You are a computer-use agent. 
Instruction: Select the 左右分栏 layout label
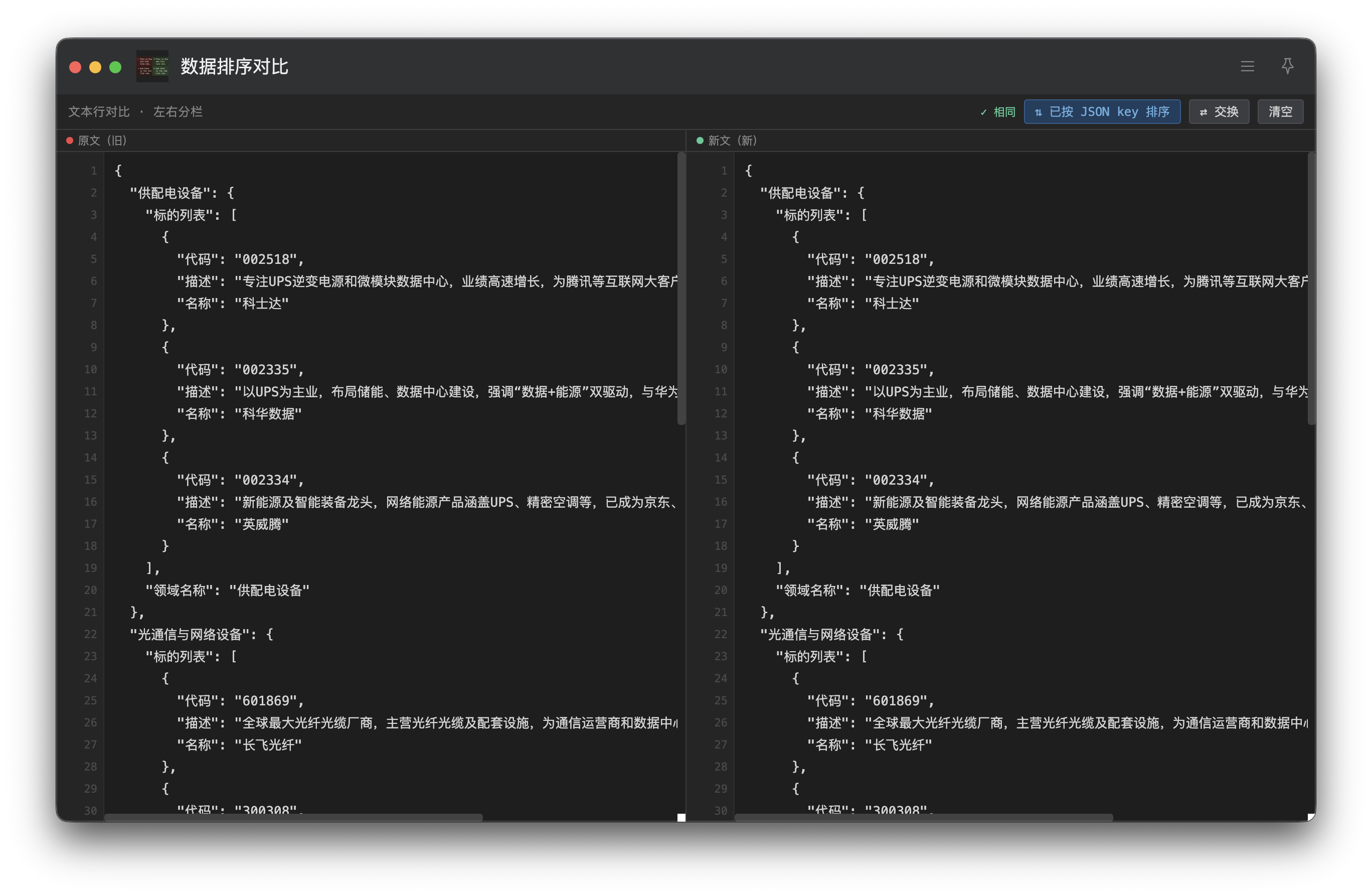[x=178, y=112]
